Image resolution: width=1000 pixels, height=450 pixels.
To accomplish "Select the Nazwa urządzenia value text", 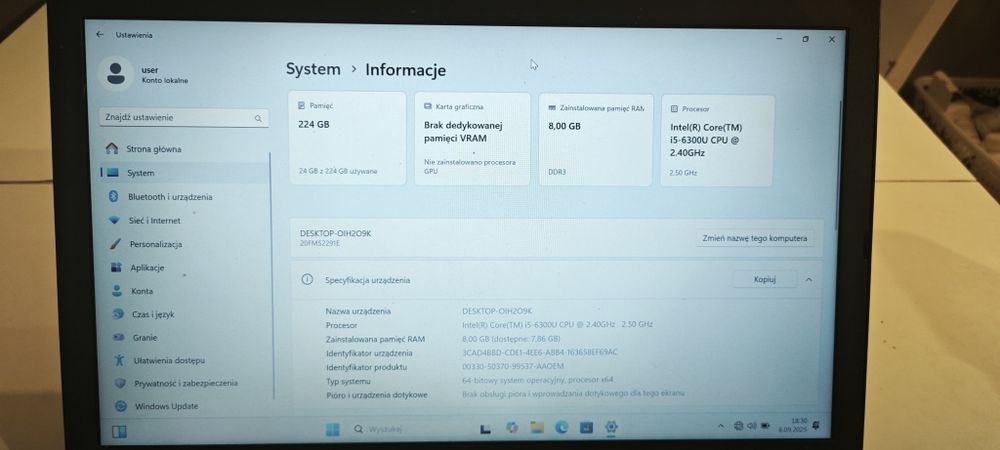I will pyautogui.click(x=497, y=311).
